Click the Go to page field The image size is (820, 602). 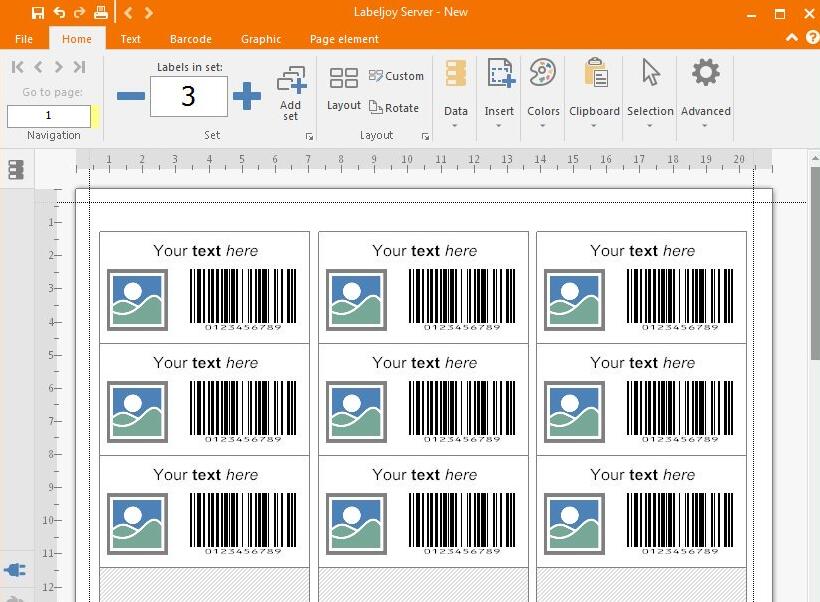point(49,116)
